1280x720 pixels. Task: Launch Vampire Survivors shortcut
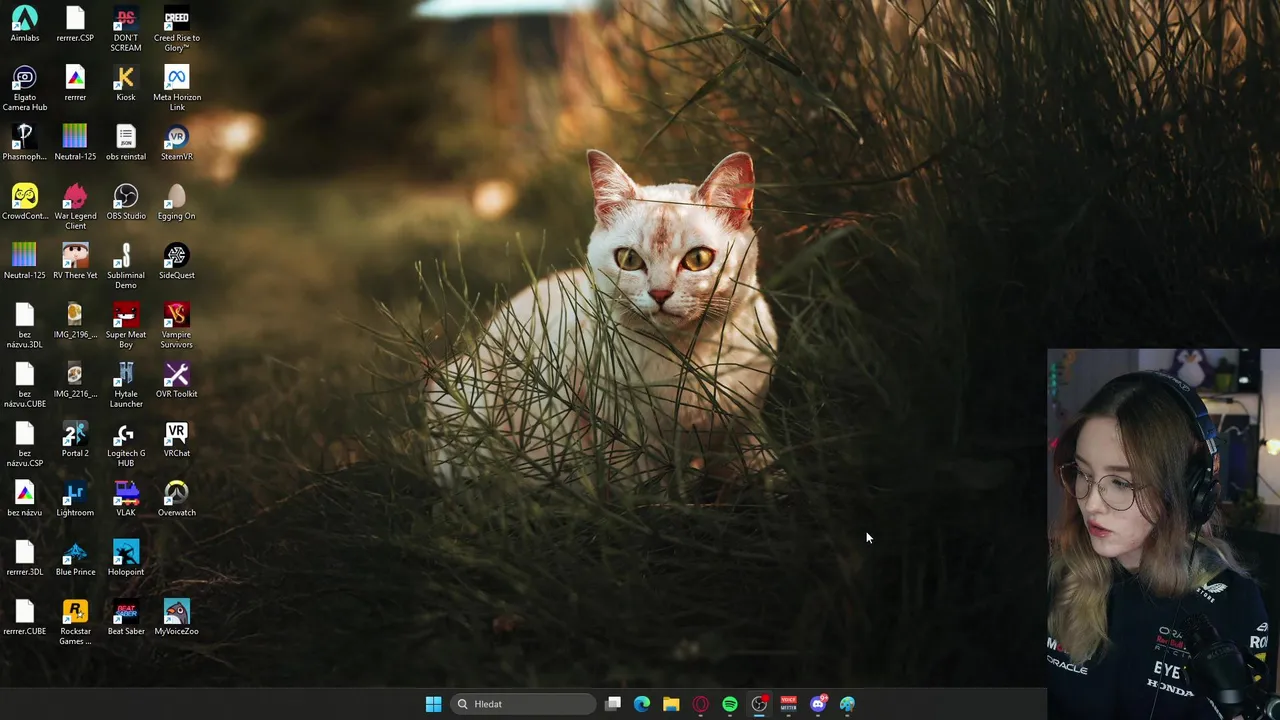pos(177,326)
